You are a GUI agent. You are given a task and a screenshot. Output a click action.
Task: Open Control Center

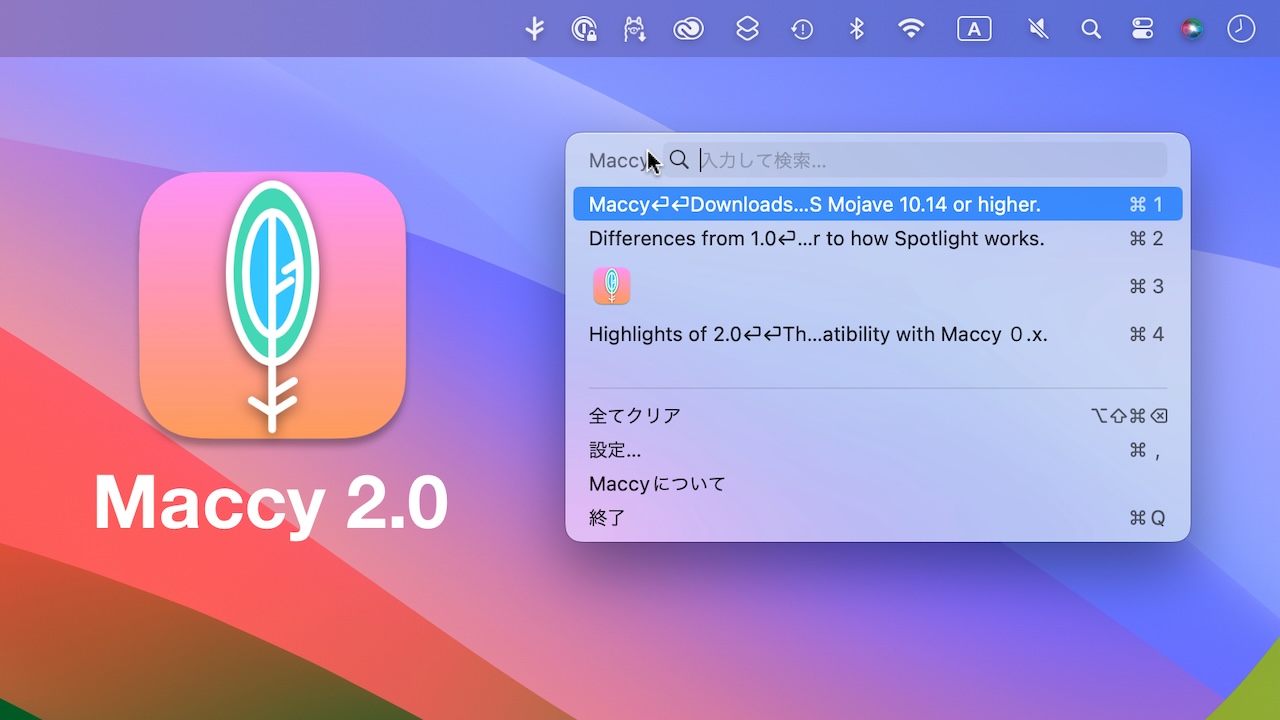point(1143,29)
